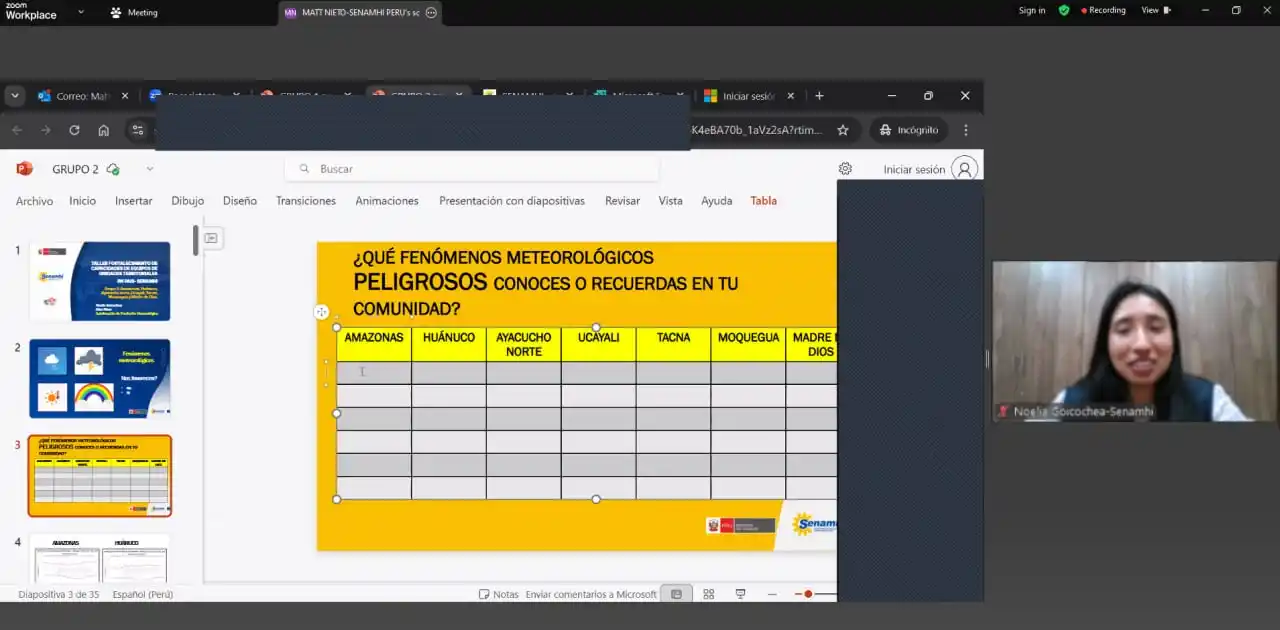Click the slide panel vertical scrollbar
Screen dimensions: 1280x630
point(196,240)
